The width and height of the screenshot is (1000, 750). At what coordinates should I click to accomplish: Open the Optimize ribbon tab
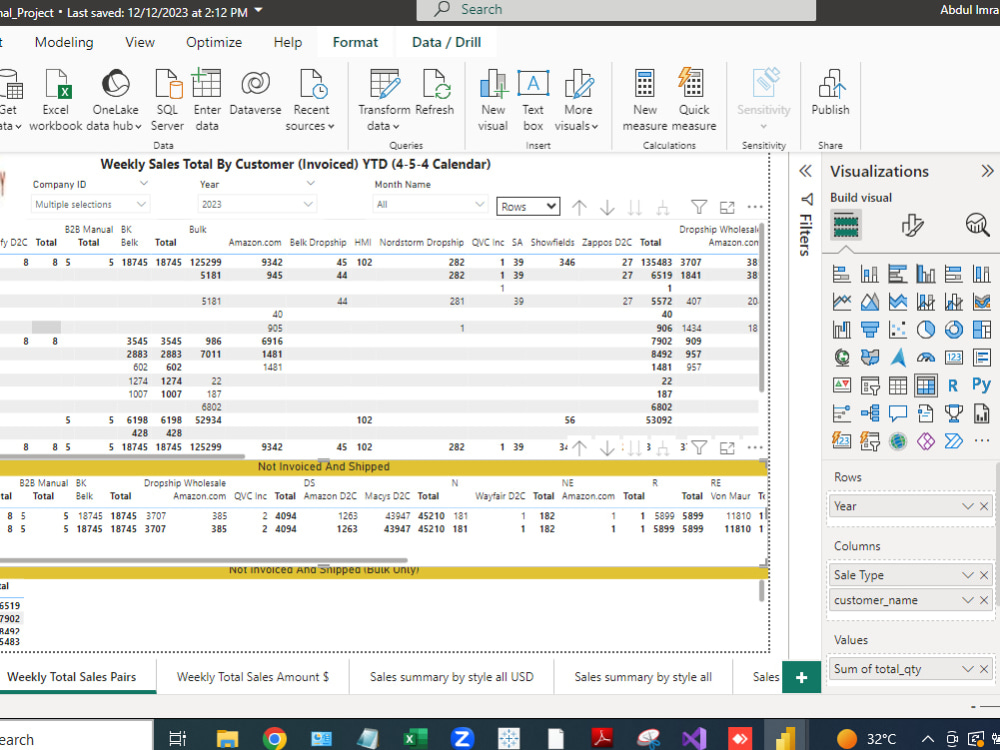214,42
